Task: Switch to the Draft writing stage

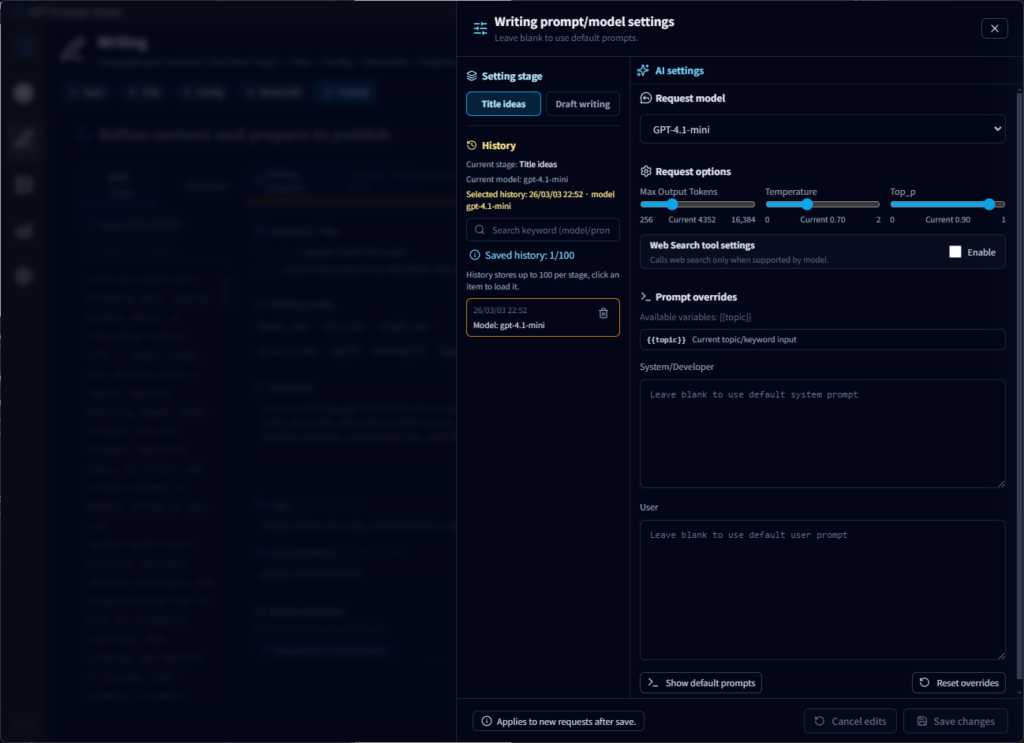Action: [x=582, y=103]
